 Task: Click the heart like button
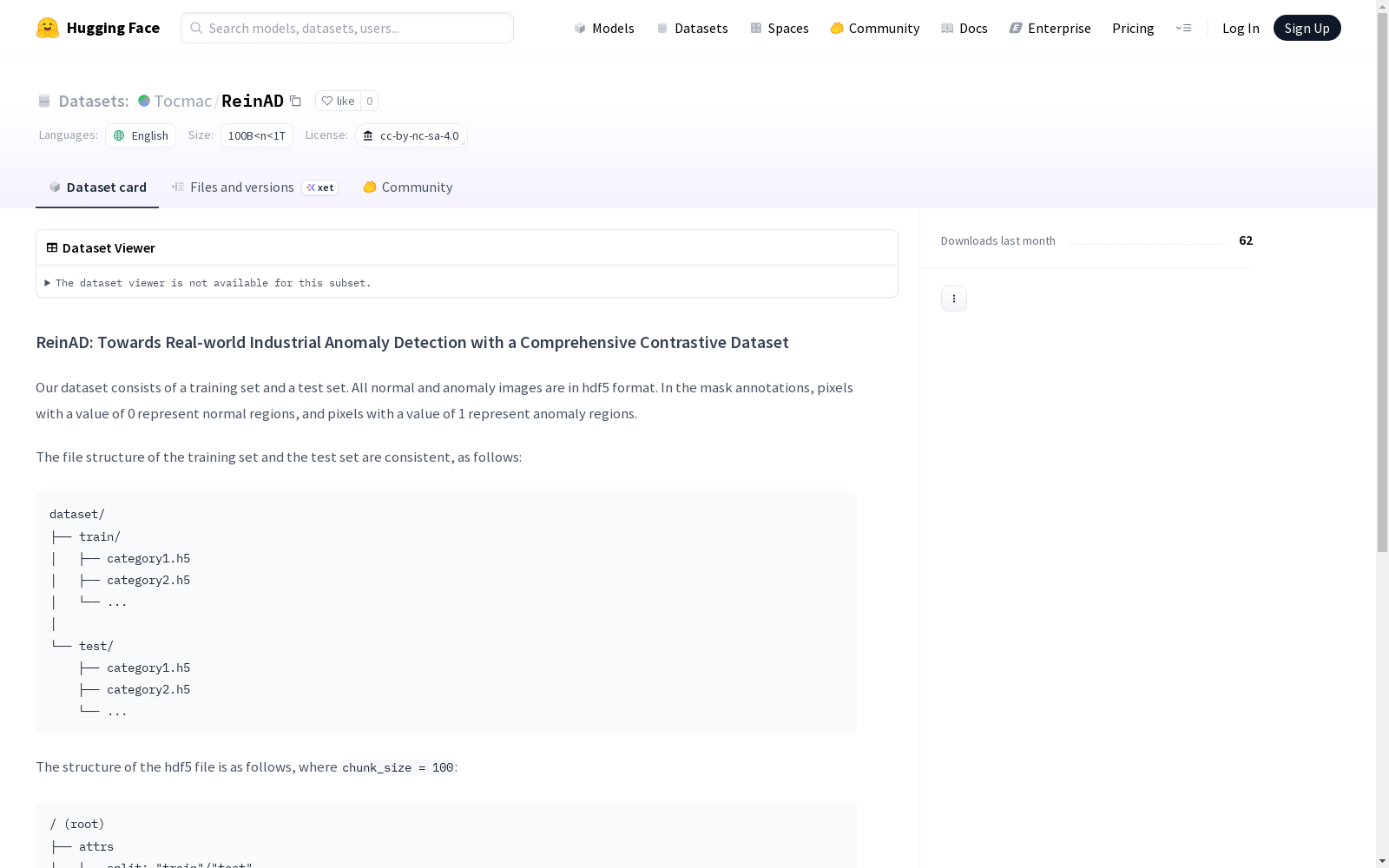[x=338, y=101]
